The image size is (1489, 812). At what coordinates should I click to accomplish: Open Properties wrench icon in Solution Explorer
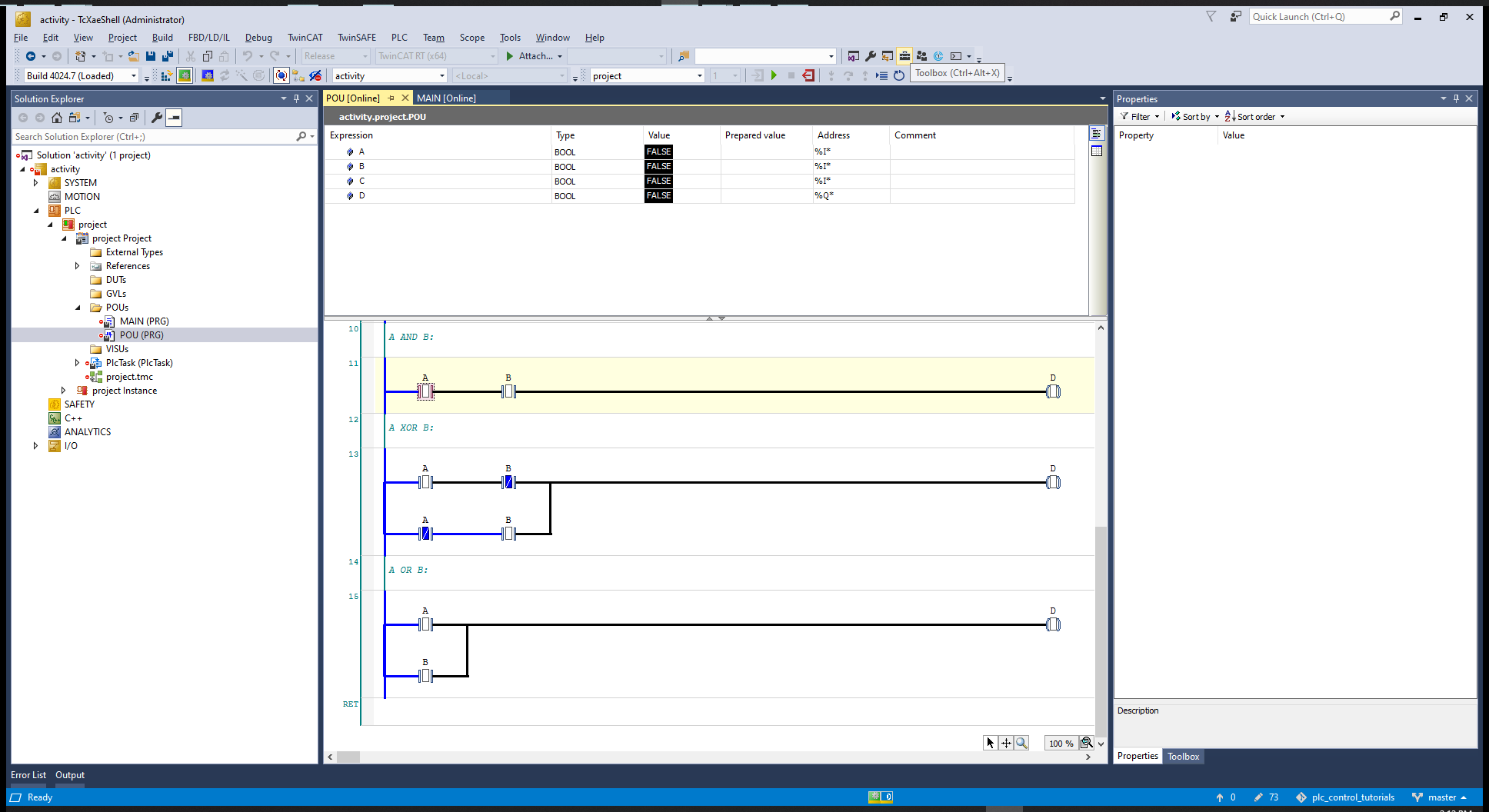click(157, 118)
